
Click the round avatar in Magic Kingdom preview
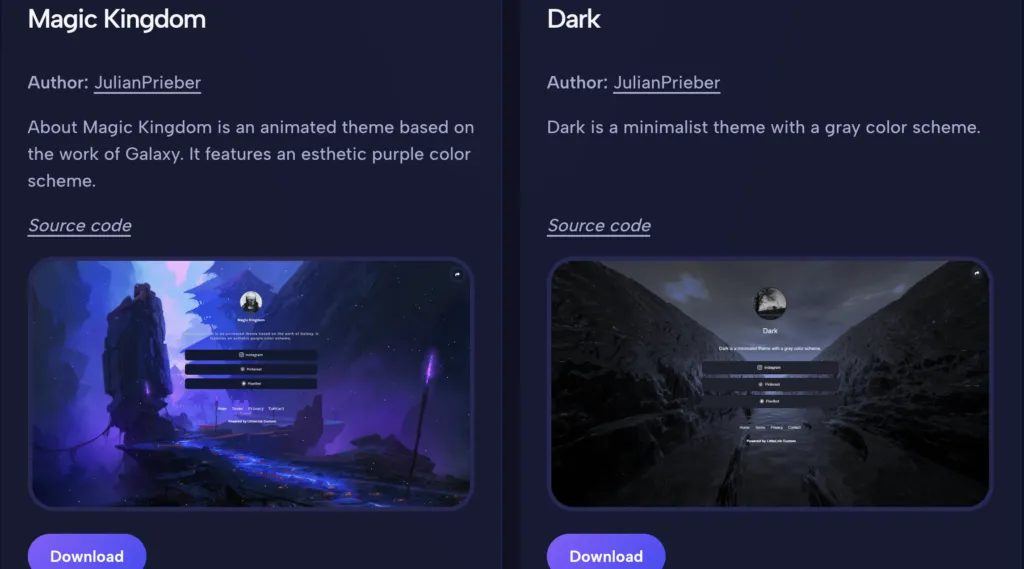point(251,302)
